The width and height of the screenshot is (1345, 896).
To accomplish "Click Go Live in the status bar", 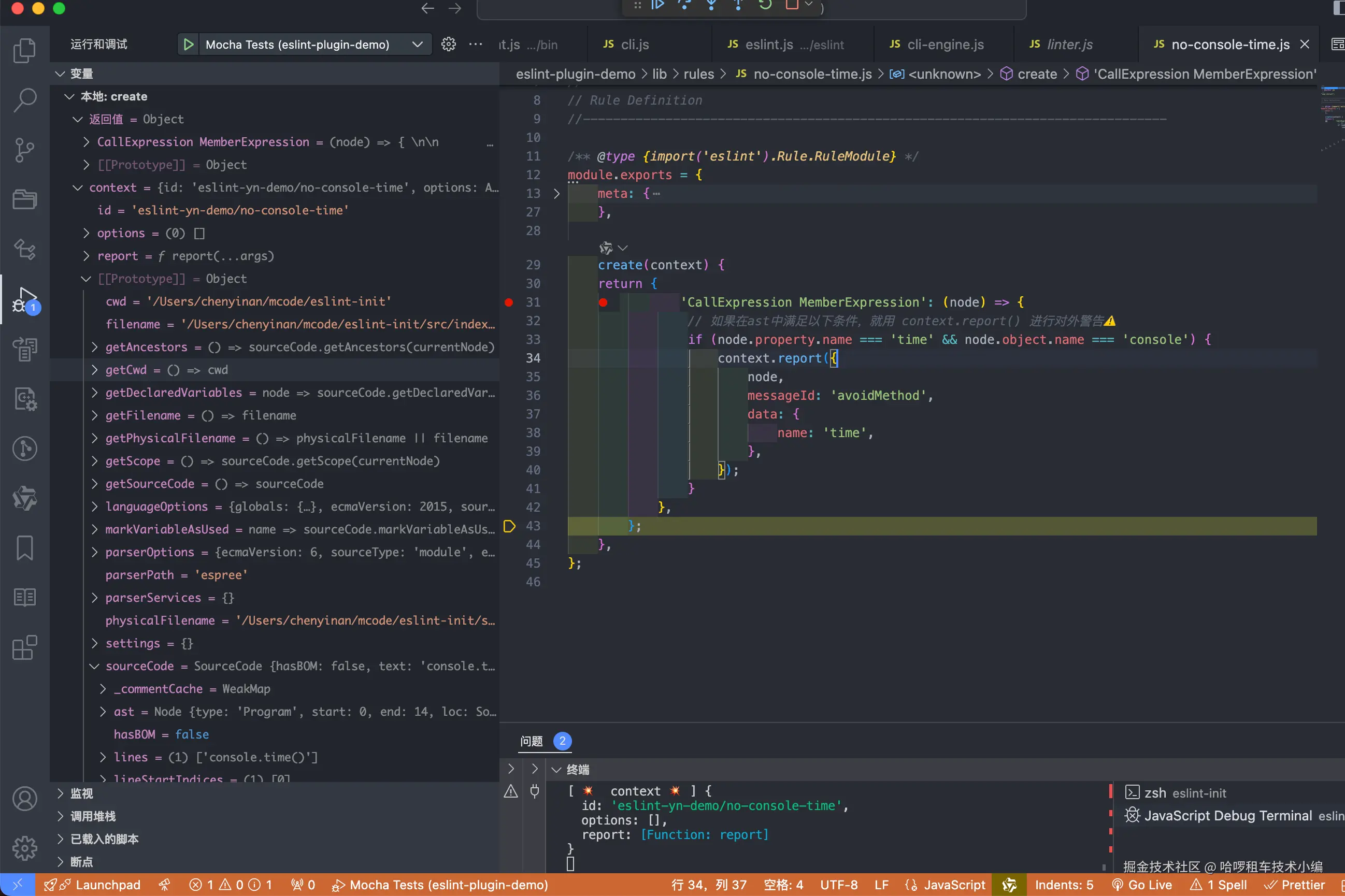I will click(x=1142, y=885).
